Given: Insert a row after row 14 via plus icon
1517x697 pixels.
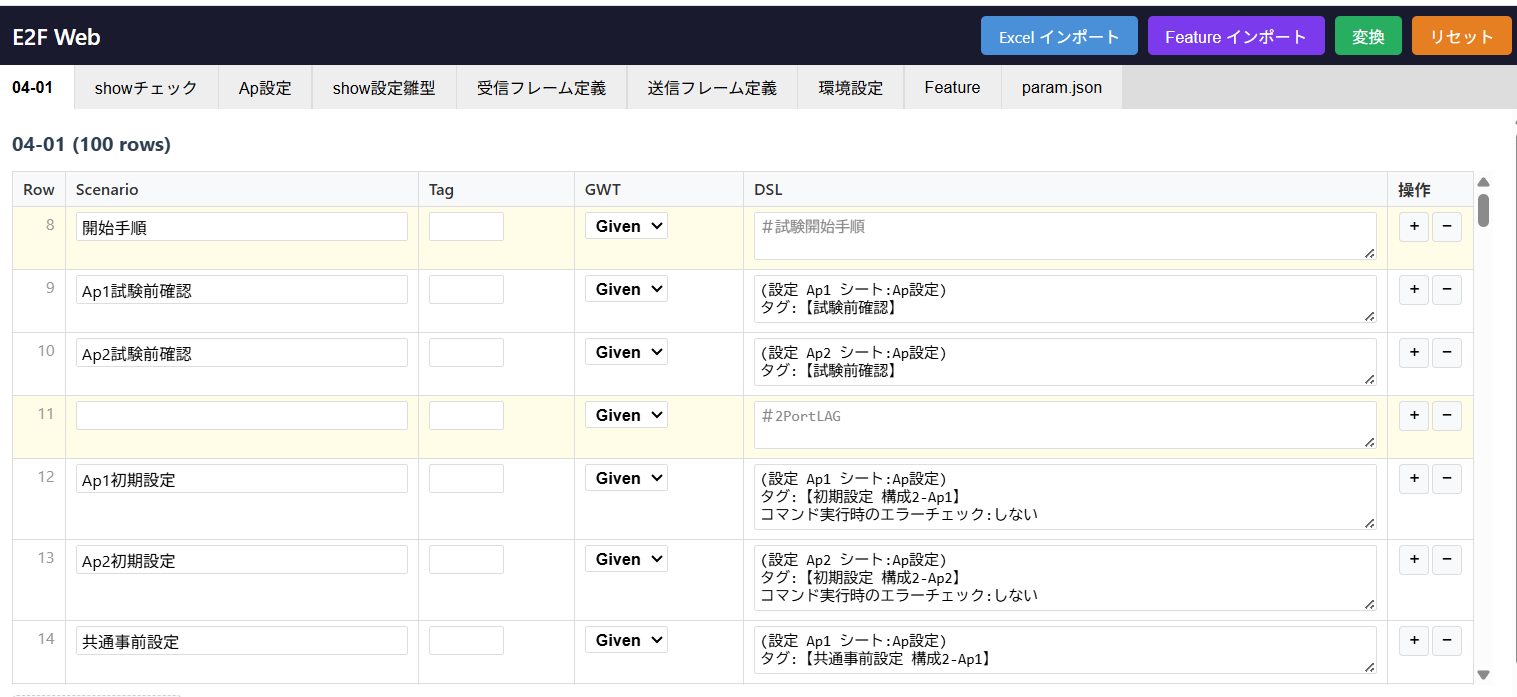Looking at the screenshot, I should (x=1413, y=640).
